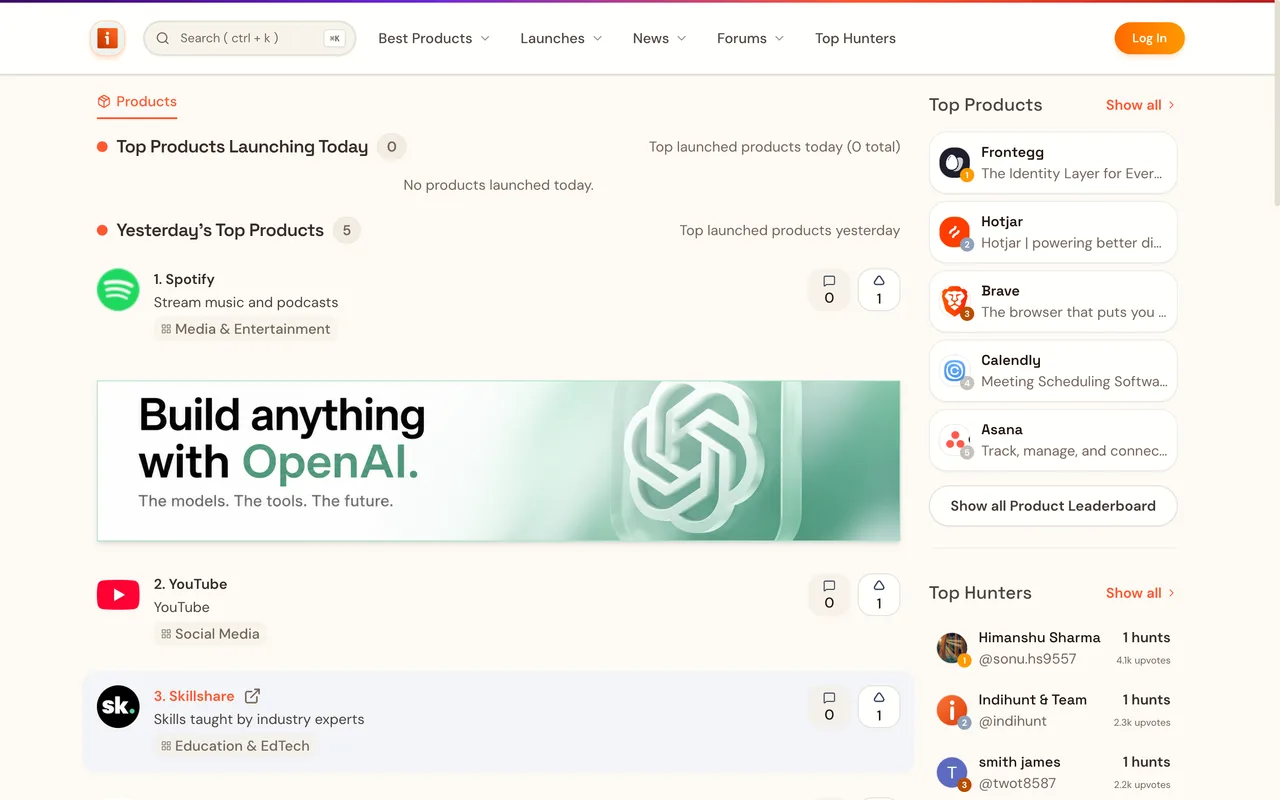Click the YouTube product logo
The image size is (1280, 800).
tap(118, 594)
